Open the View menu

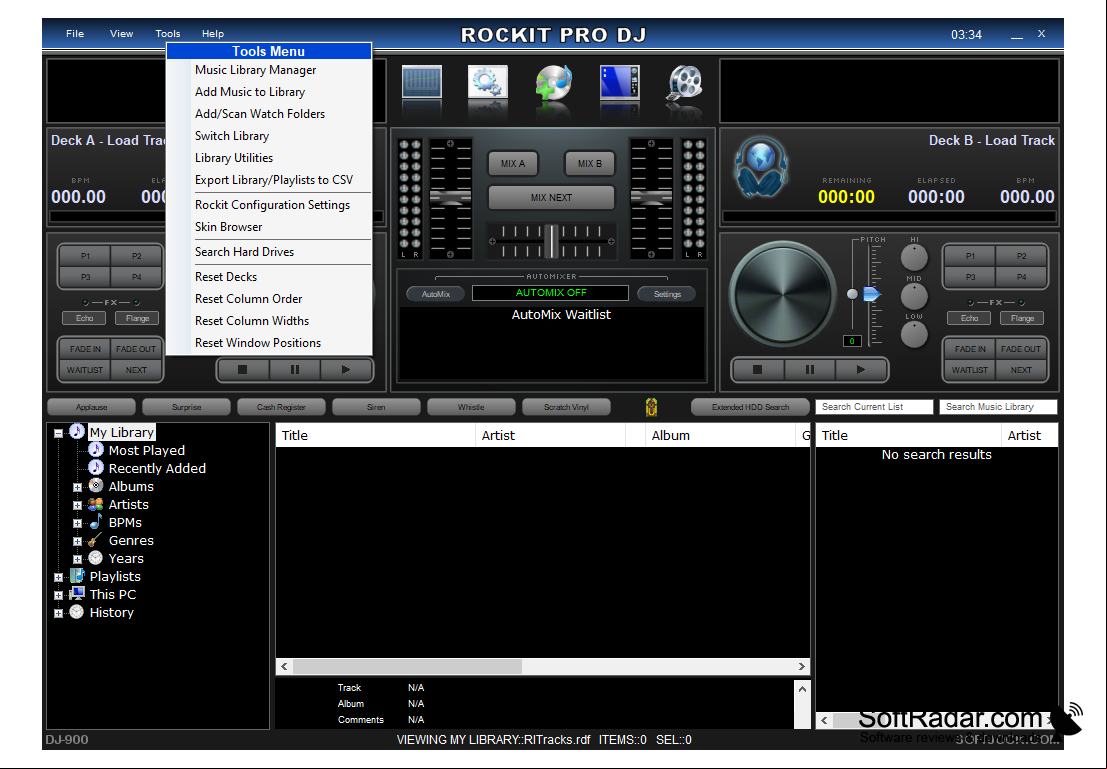121,33
